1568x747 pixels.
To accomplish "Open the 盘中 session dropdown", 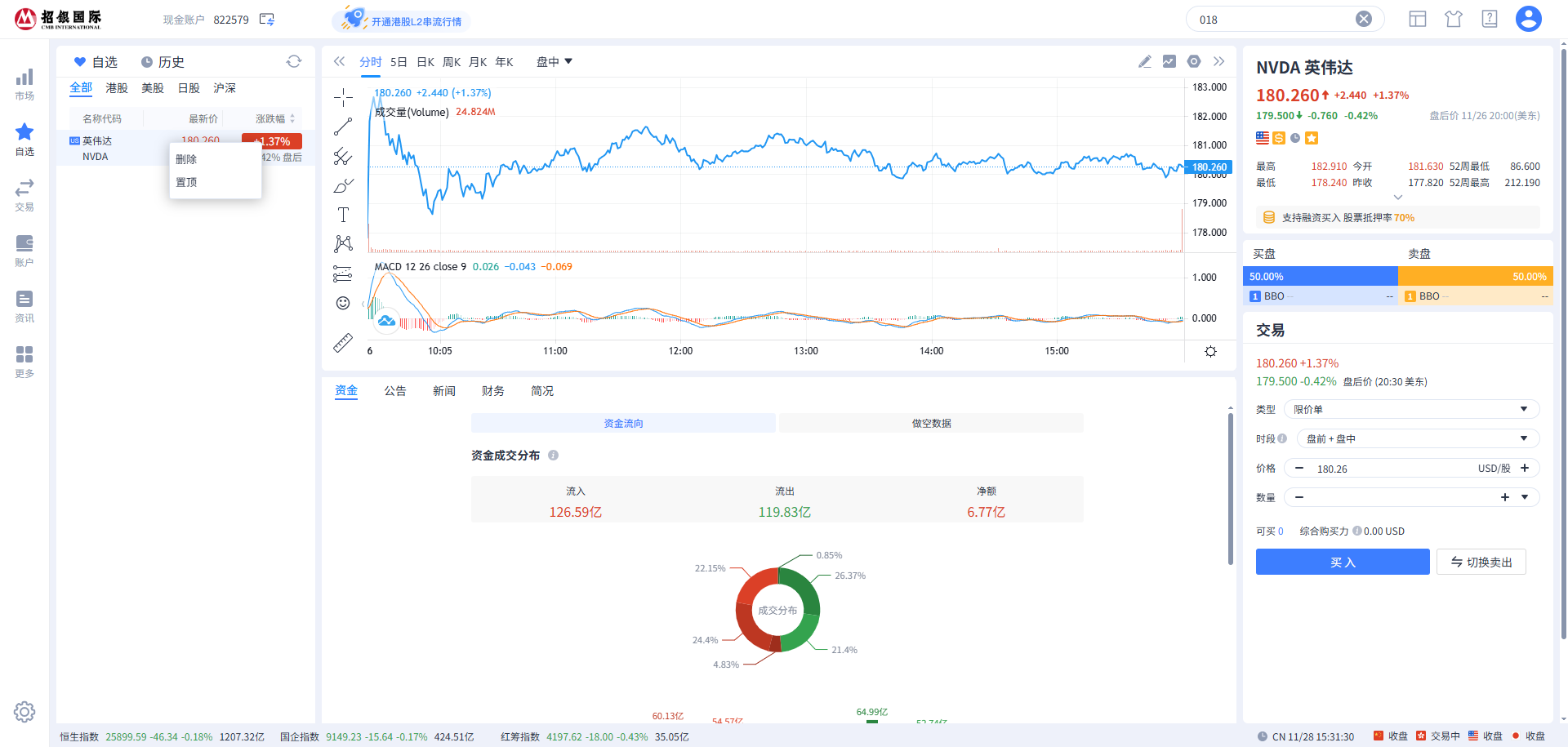I will pos(555,62).
